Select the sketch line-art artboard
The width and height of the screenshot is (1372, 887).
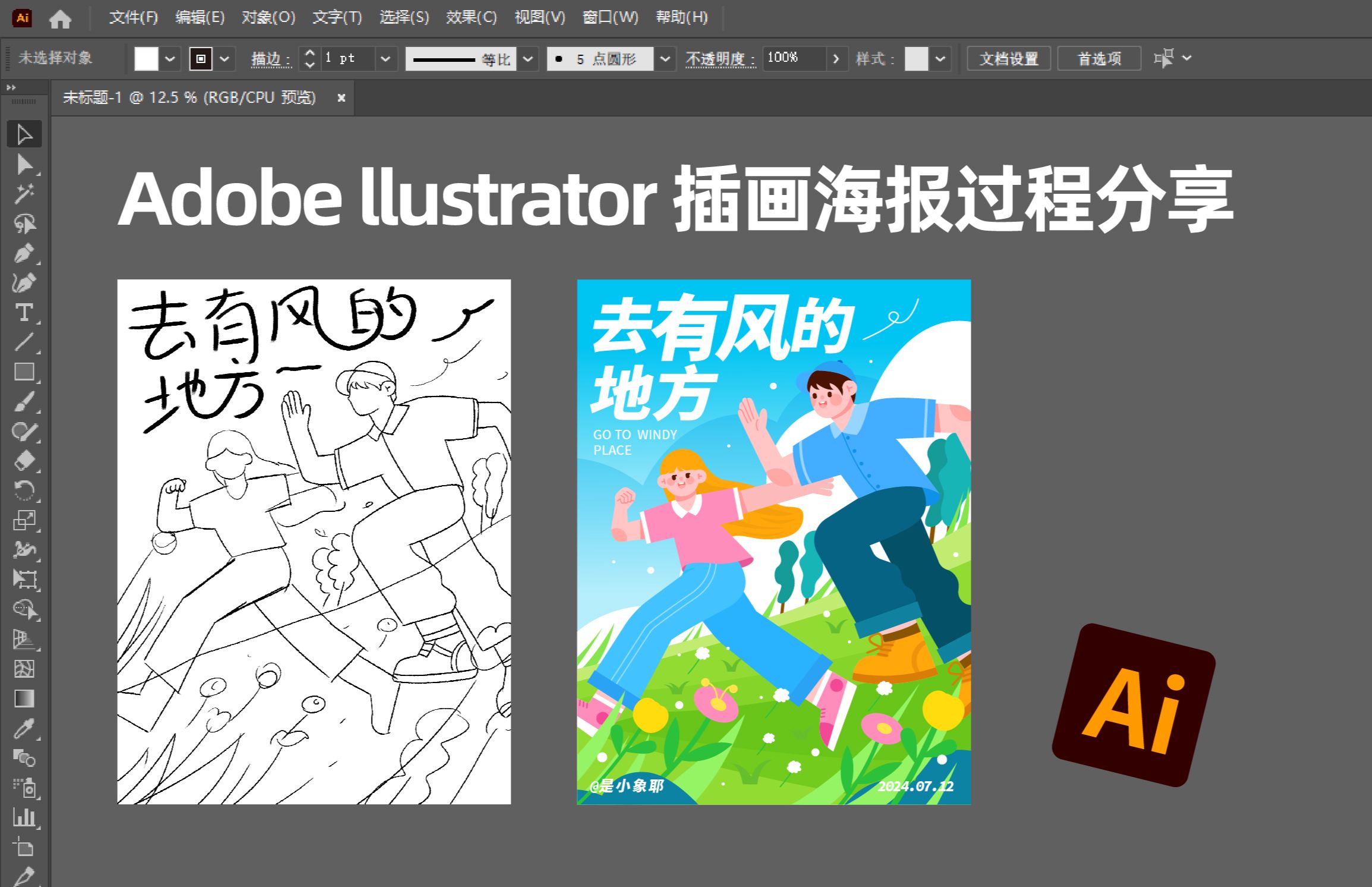coord(314,542)
